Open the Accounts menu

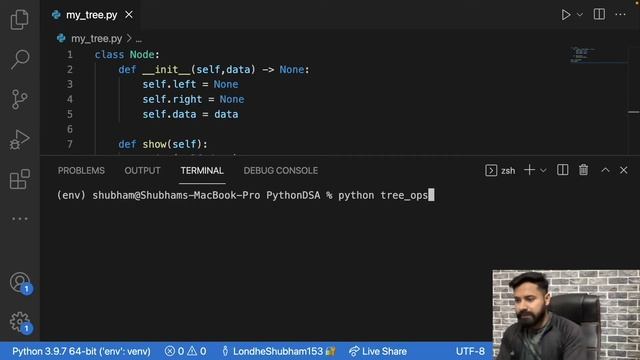point(20,282)
